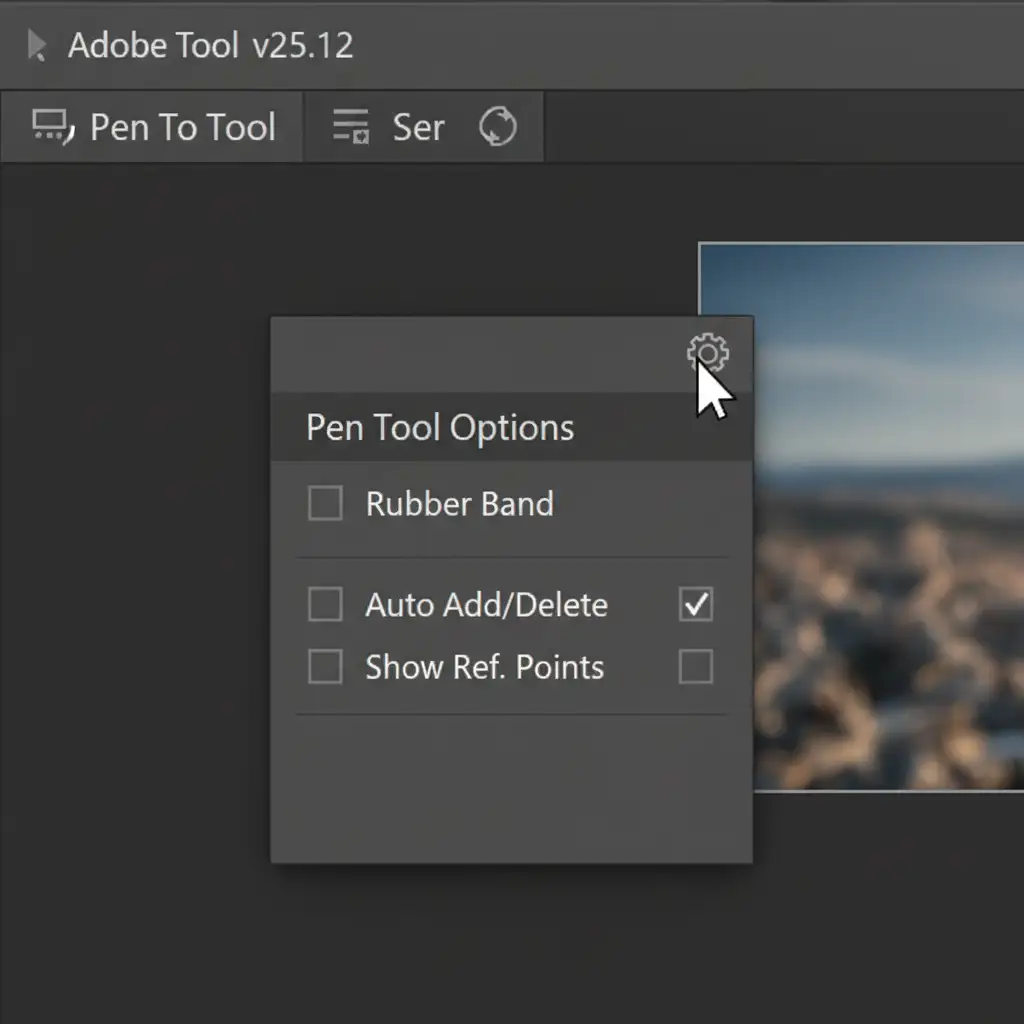The image size is (1024, 1024).
Task: Click the Adobe Tool v25.12 title text
Action: pyautogui.click(x=210, y=46)
